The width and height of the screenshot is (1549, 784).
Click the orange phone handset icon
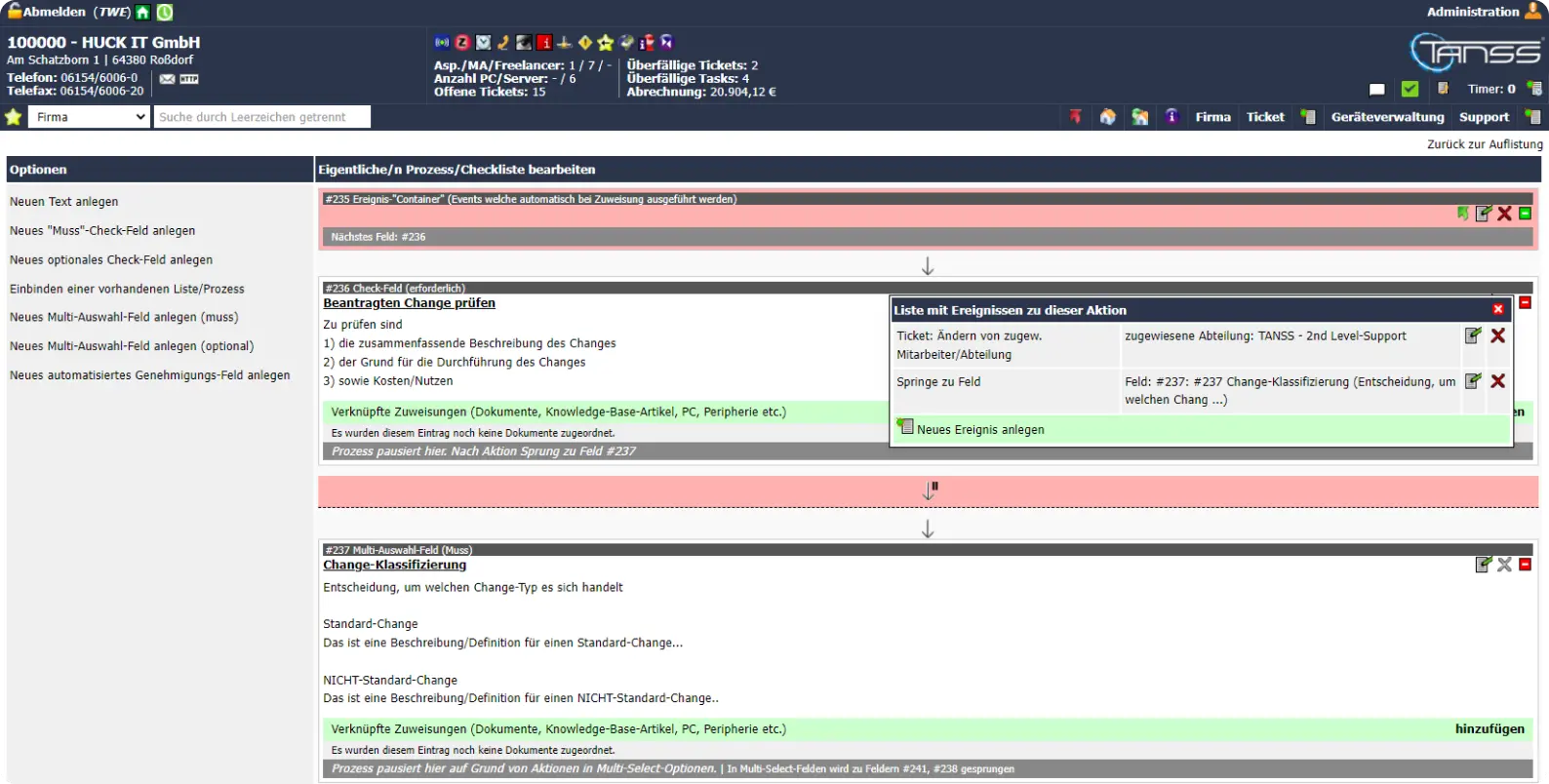pyautogui.click(x=503, y=42)
